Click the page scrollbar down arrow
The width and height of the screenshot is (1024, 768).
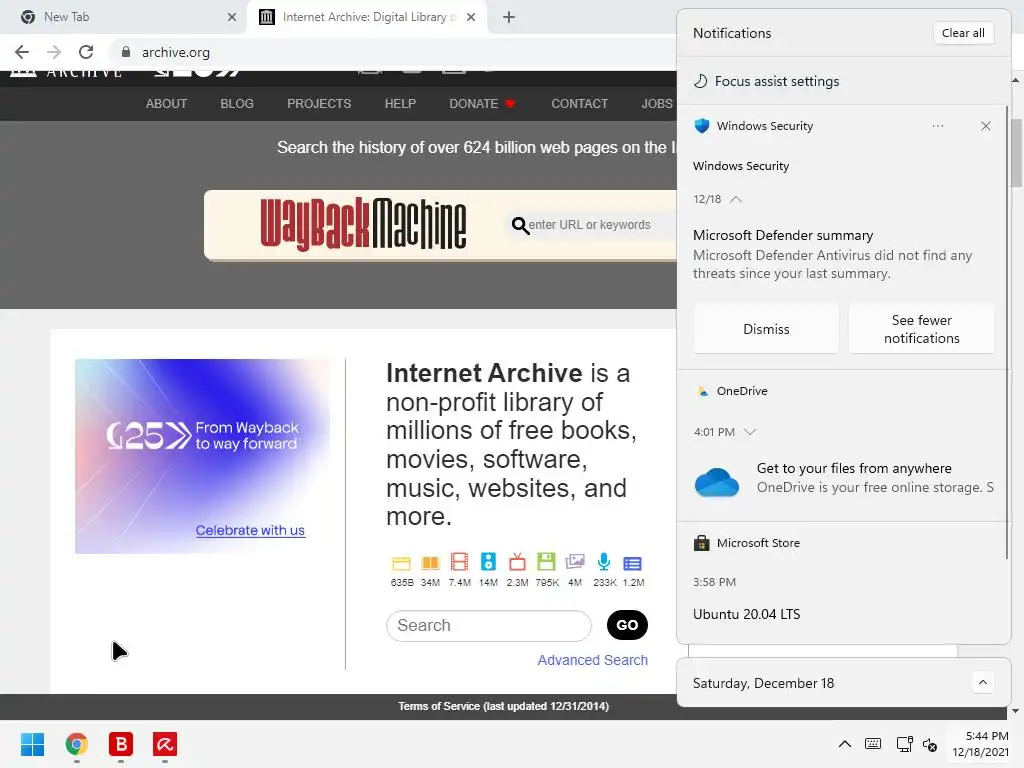[1016, 711]
